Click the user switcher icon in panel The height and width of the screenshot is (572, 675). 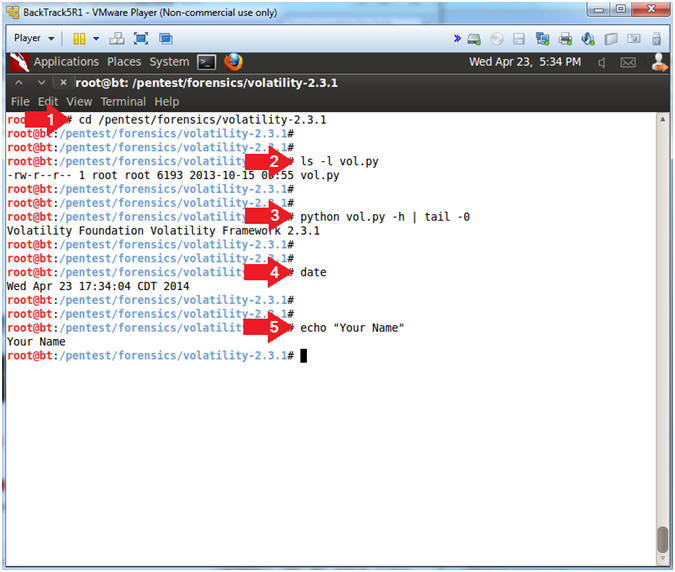pyautogui.click(x=659, y=62)
